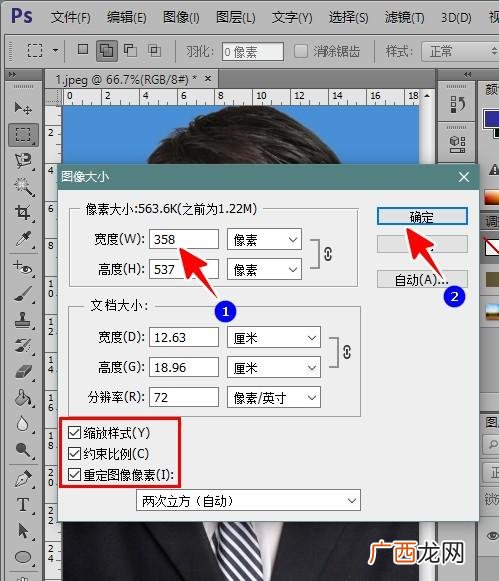The image size is (499, 581).
Task: Click the OK button (确定)
Action: 422,216
